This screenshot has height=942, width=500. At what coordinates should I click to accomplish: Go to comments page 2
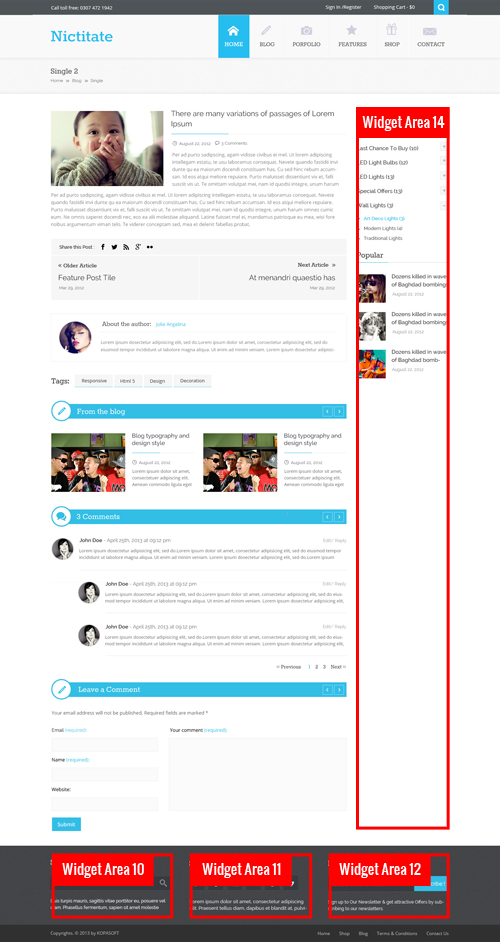317,667
